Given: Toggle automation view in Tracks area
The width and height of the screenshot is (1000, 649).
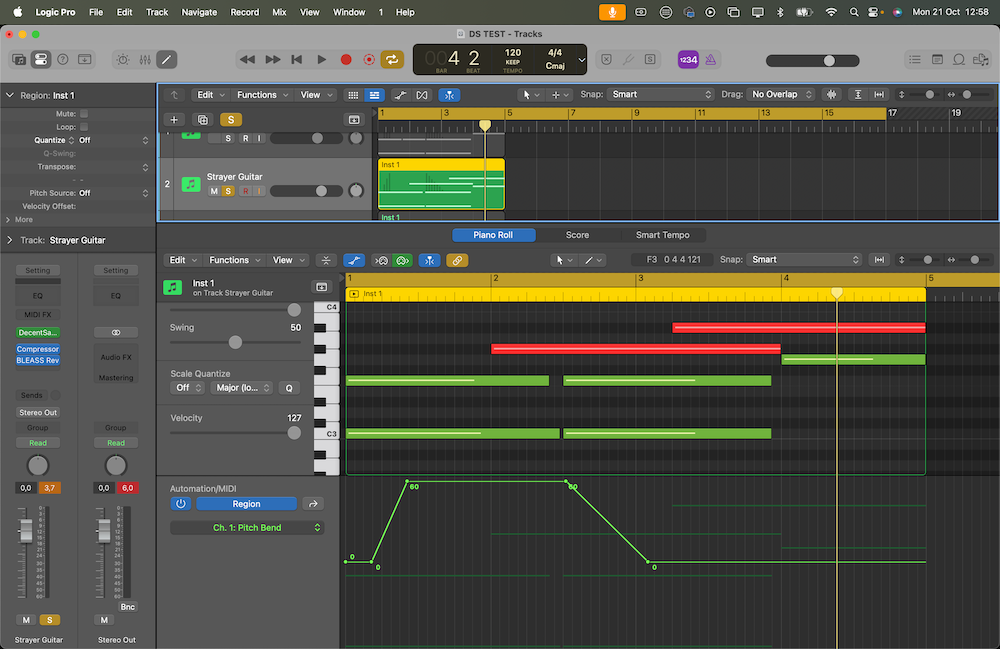Looking at the screenshot, I should tap(400, 95).
